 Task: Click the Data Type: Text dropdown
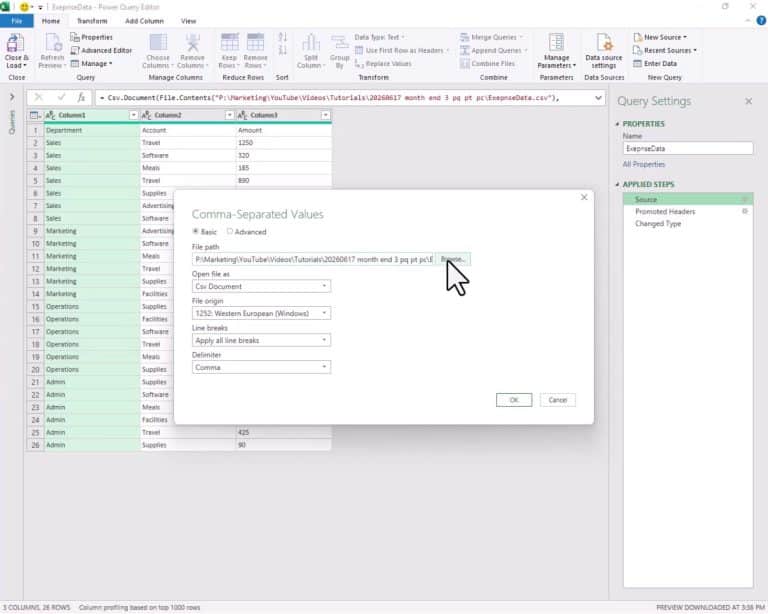coord(380,37)
